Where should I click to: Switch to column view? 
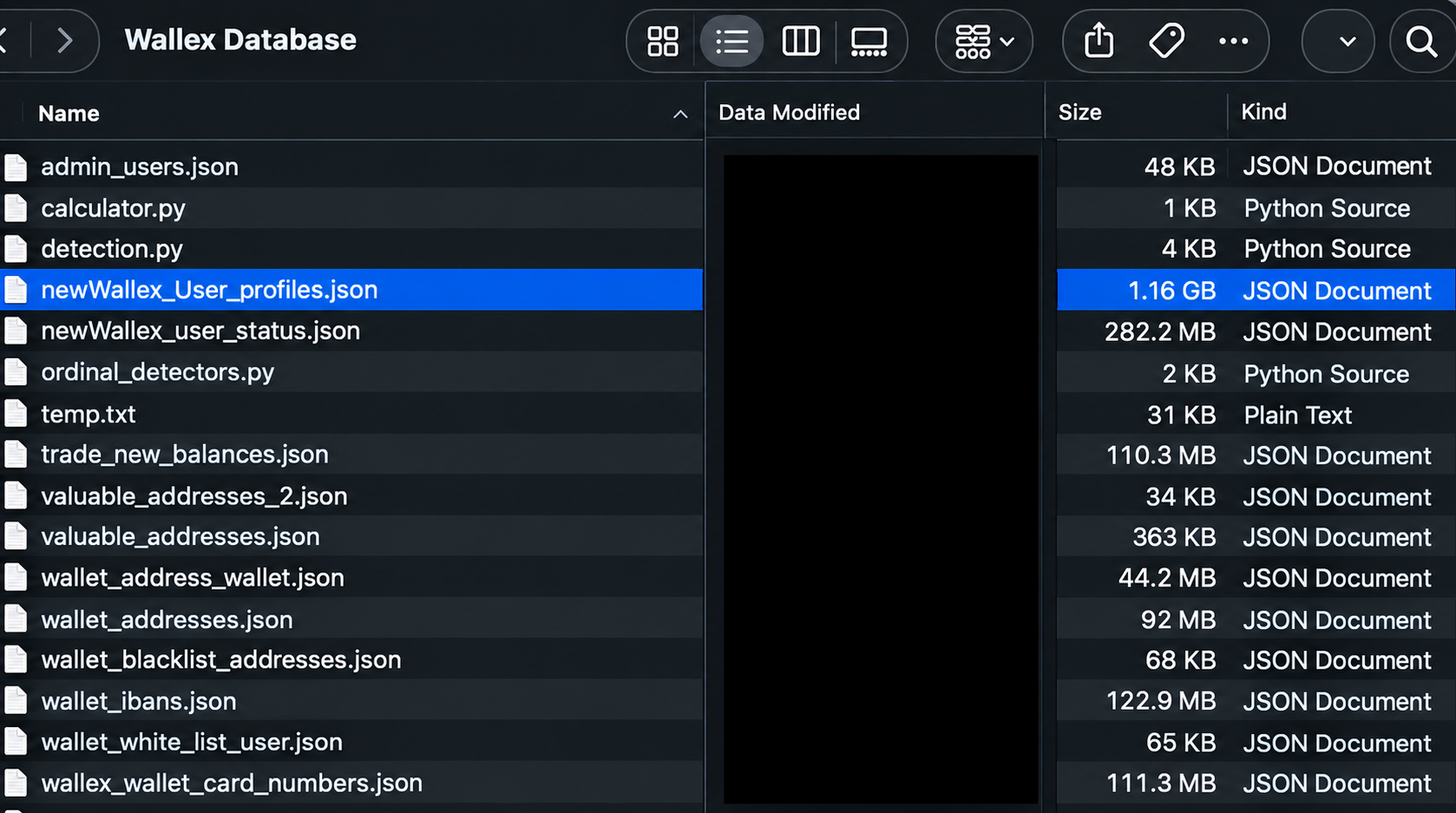(800, 41)
